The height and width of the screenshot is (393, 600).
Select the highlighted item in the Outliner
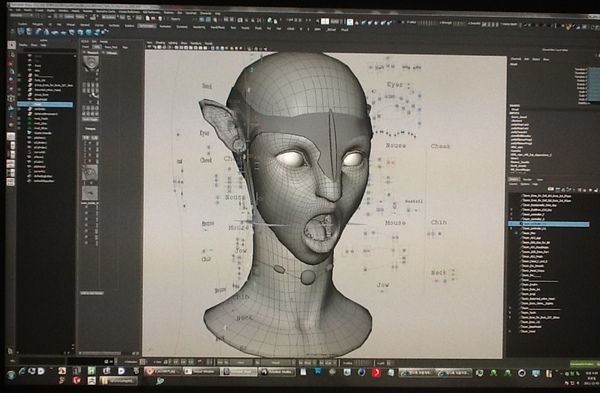click(x=45, y=104)
